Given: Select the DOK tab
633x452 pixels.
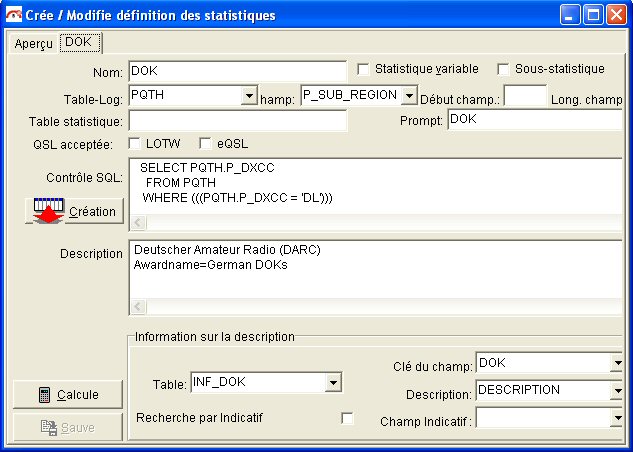Looking at the screenshot, I should (x=80, y=42).
